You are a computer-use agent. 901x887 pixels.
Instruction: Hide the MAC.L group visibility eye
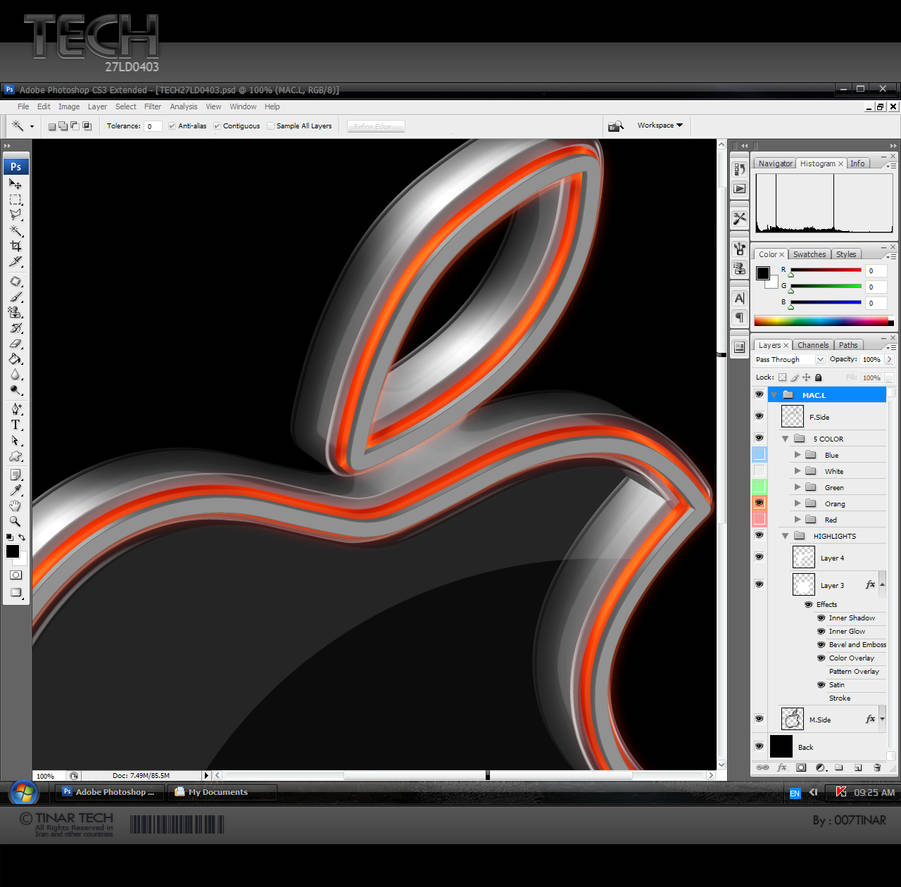point(759,395)
